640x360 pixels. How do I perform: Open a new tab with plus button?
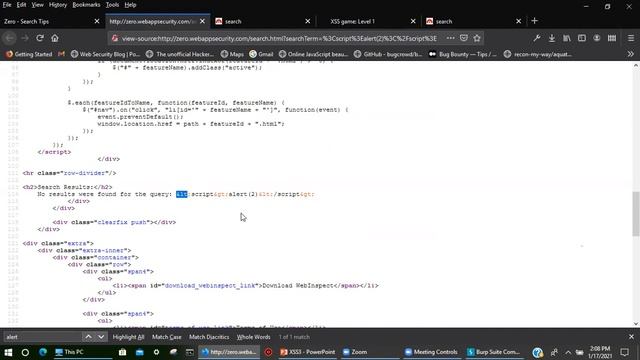[534, 21]
